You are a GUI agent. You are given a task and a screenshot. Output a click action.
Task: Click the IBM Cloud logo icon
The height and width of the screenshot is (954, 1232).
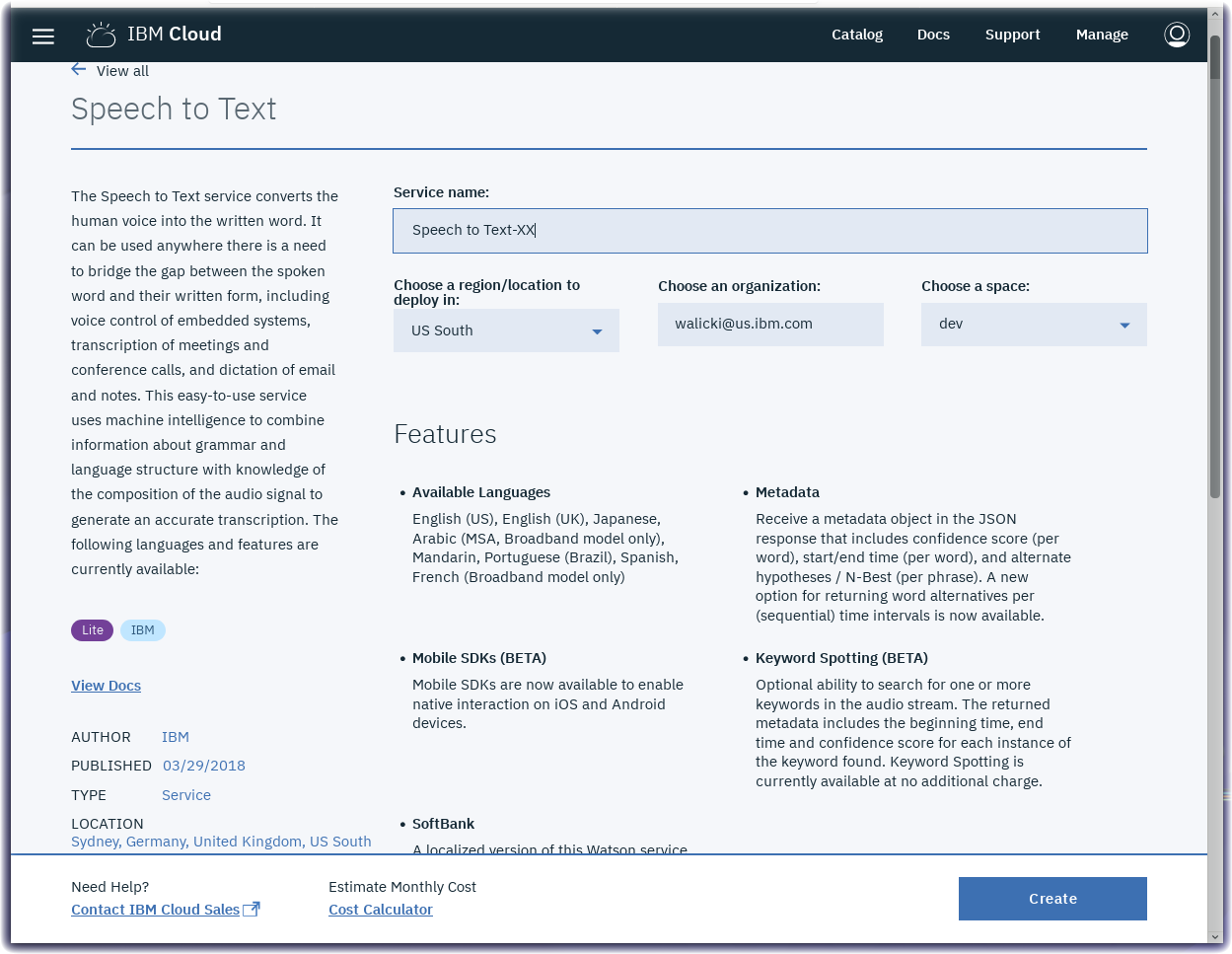pyautogui.click(x=101, y=35)
